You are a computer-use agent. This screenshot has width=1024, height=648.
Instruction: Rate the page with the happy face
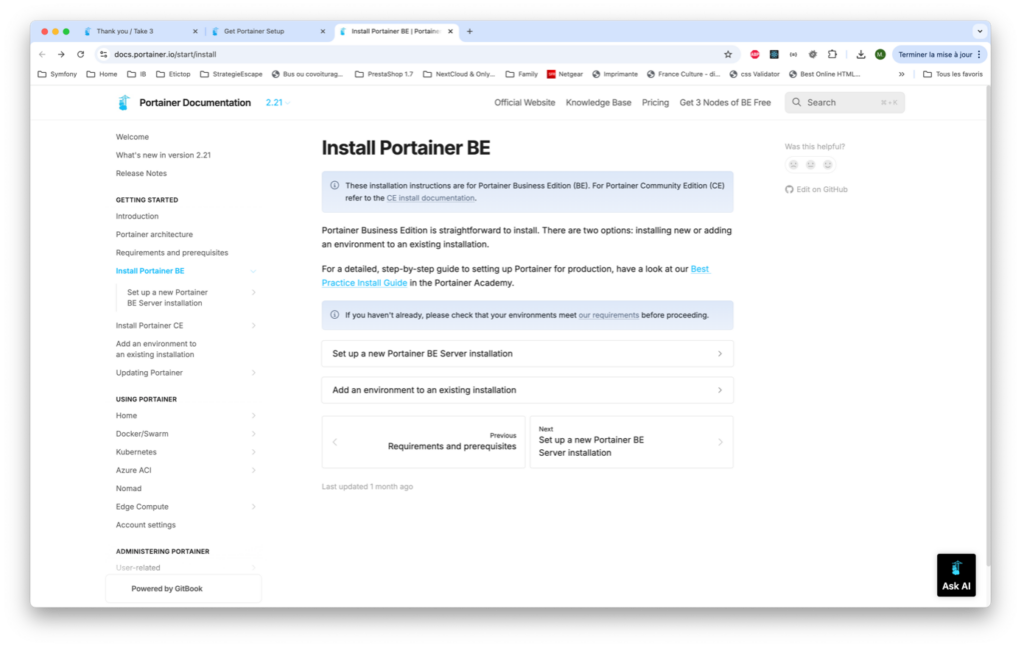pyautogui.click(x=827, y=165)
